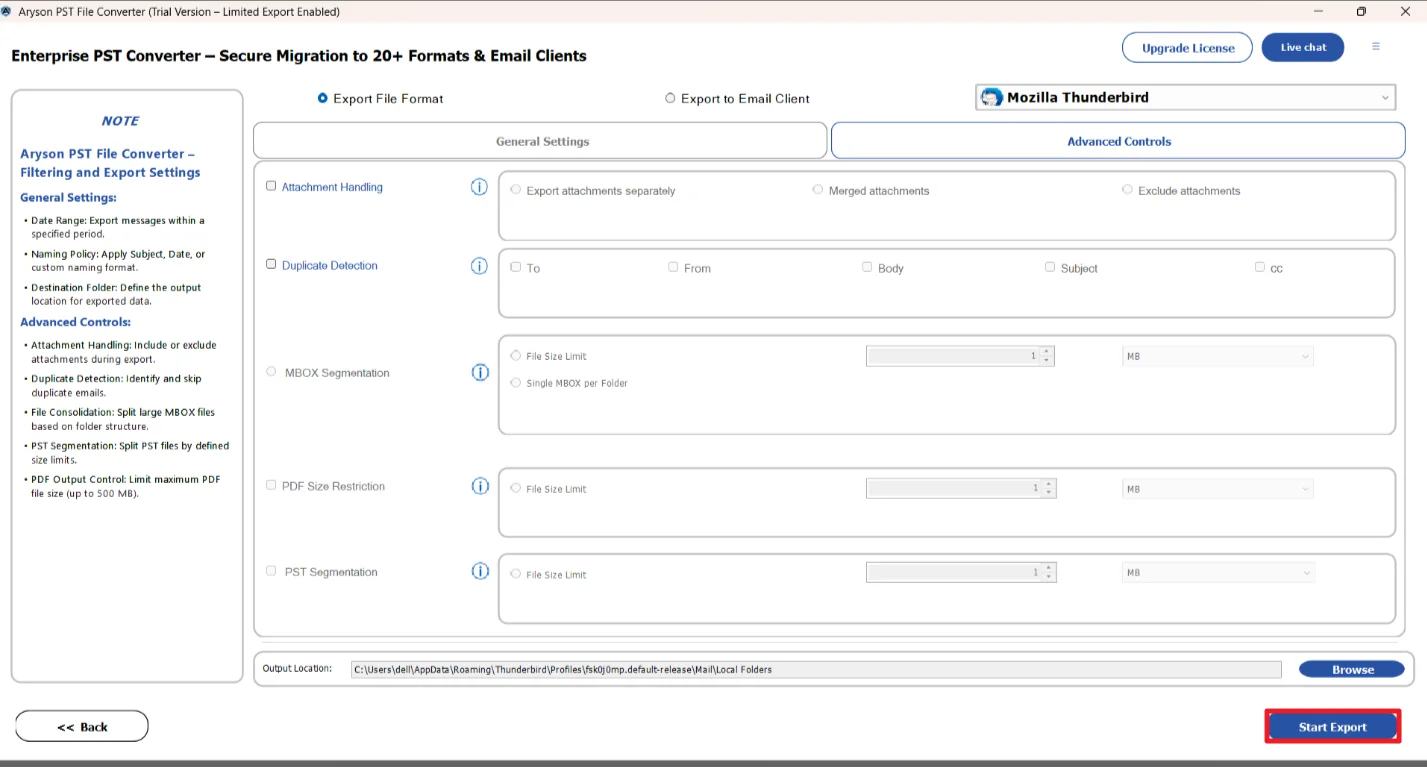The height and width of the screenshot is (767, 1427).
Task: Open info icon for PDF Size Restriction
Action: [480, 486]
